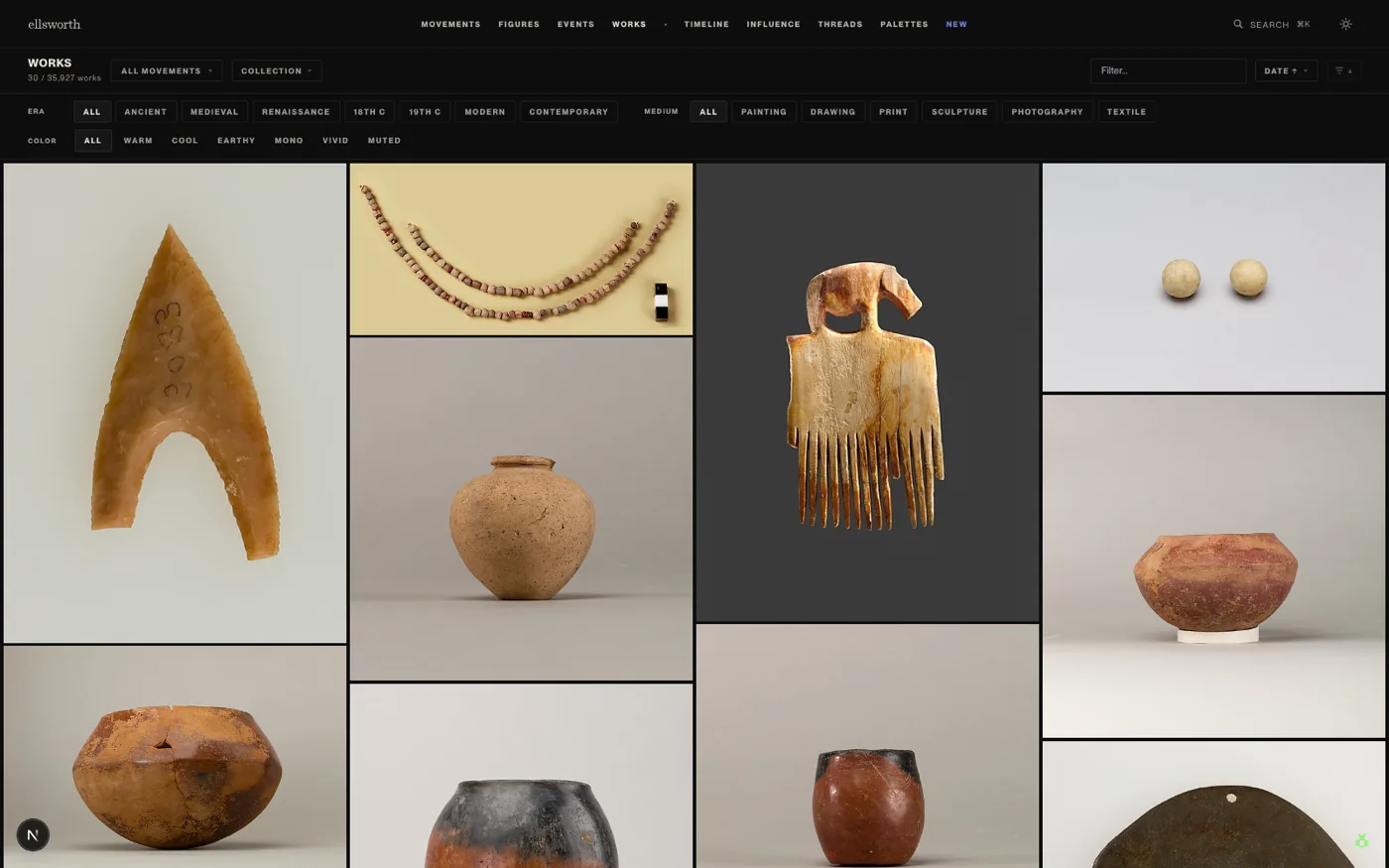Go to ellsworth home logo

coord(55,24)
